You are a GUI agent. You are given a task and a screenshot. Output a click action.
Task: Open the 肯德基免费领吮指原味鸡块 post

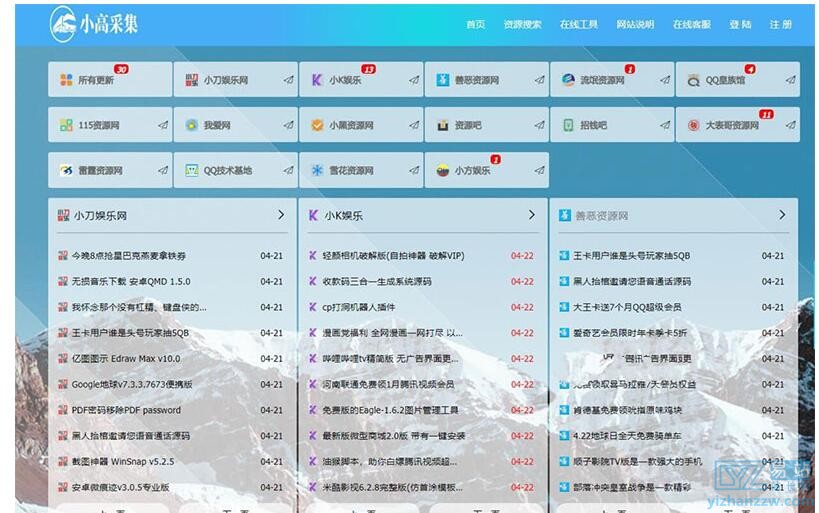tap(627, 410)
